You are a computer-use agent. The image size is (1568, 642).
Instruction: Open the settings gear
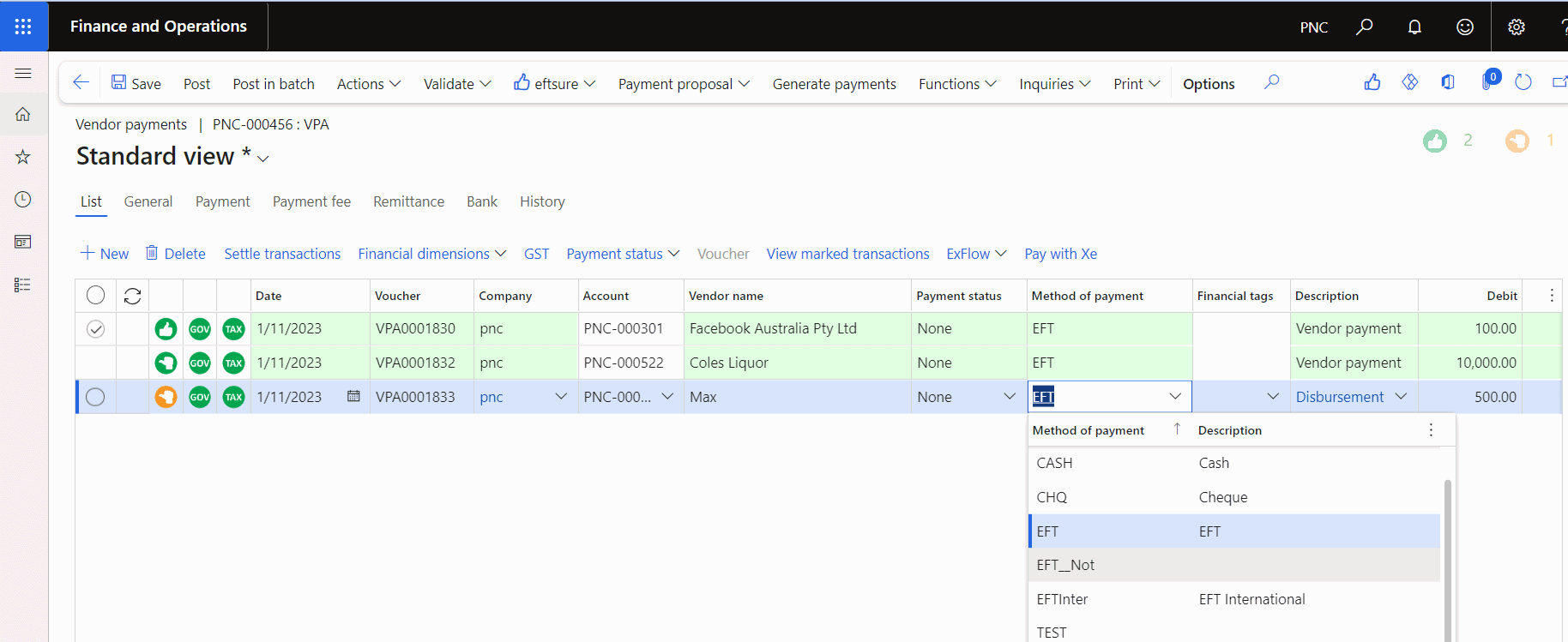tap(1517, 27)
